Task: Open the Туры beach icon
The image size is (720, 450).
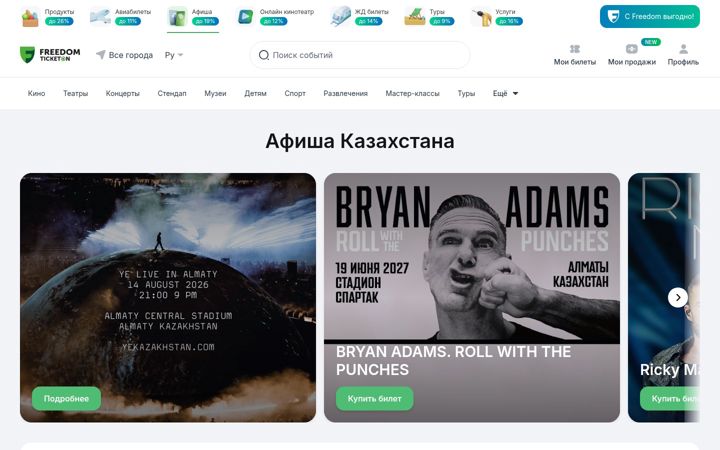Action: (414, 17)
